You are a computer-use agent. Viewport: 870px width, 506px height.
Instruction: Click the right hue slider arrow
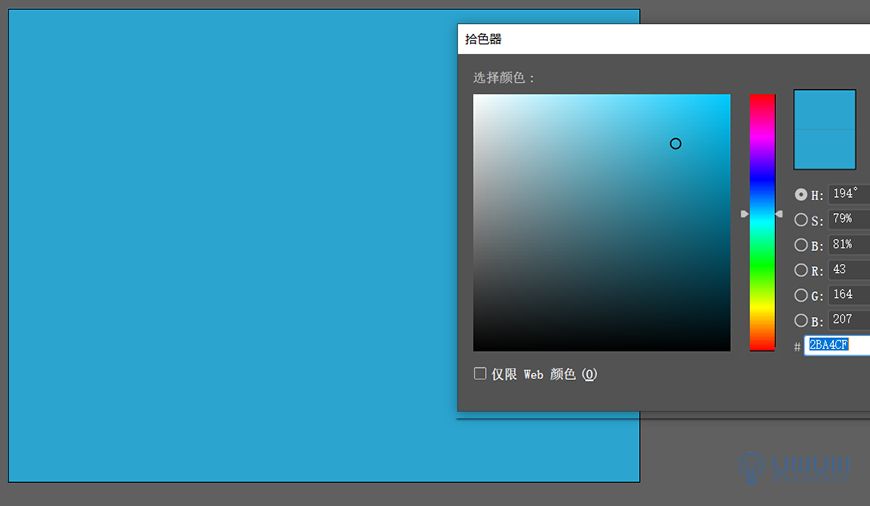point(779,214)
